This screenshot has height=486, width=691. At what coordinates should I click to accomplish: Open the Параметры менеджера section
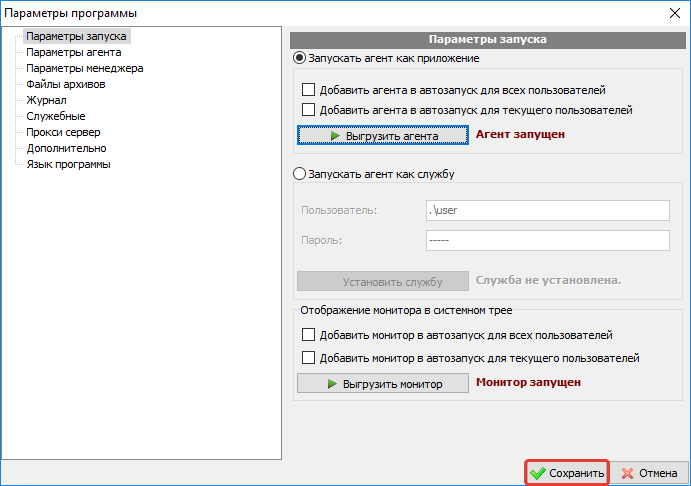85,68
